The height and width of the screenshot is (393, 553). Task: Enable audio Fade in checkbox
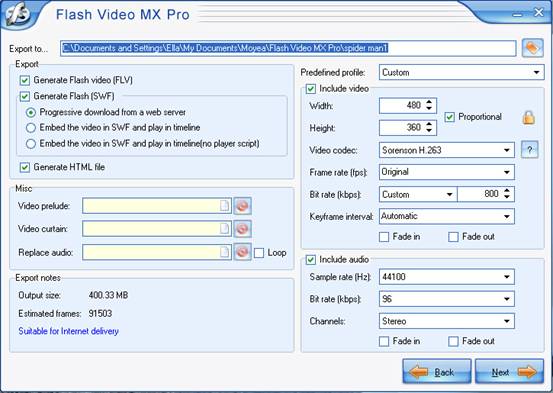[x=384, y=341]
